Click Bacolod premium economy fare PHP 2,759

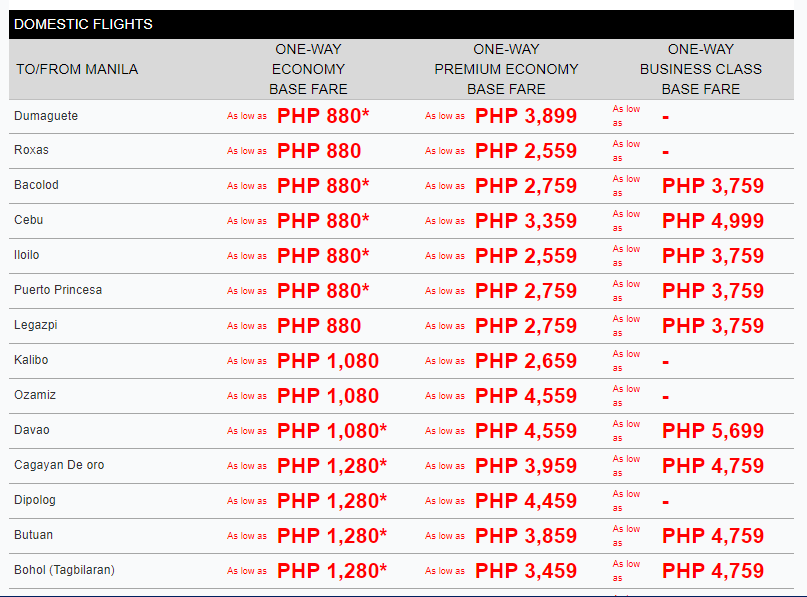pos(525,186)
